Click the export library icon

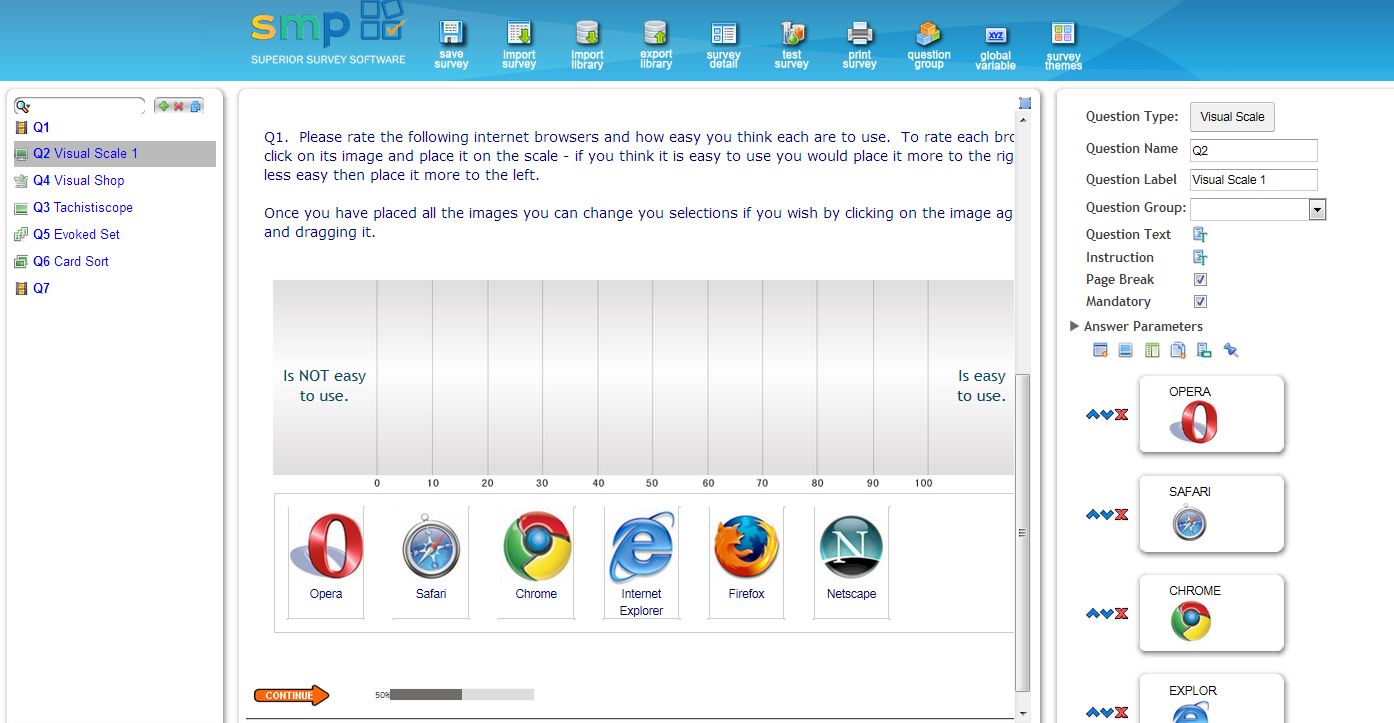pyautogui.click(x=656, y=45)
